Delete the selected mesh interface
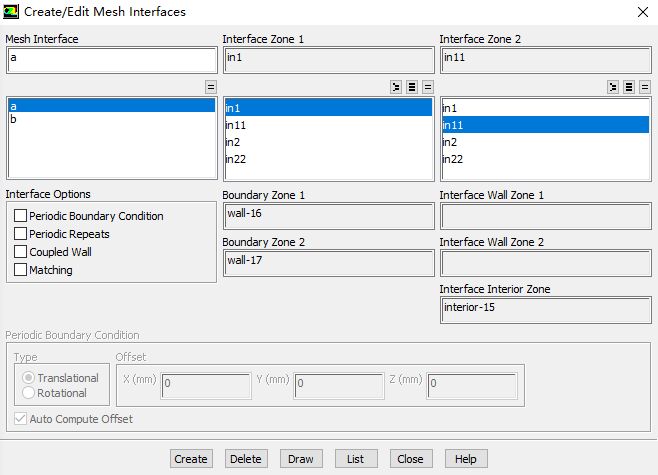Screen dimensions: 658x475 [245, 459]
